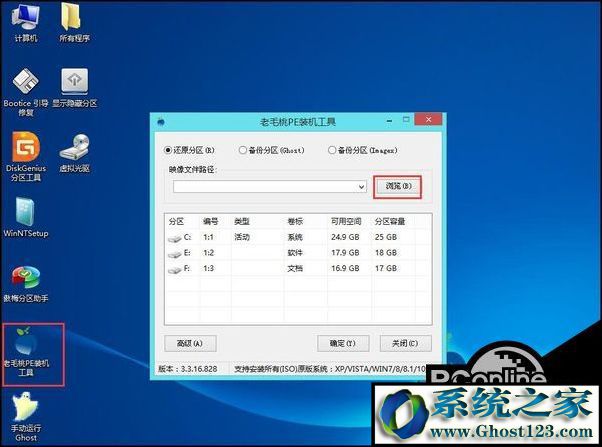Screen dimensions: 602x447
Task: Click the 活动 type cell
Action: [x=242, y=237]
